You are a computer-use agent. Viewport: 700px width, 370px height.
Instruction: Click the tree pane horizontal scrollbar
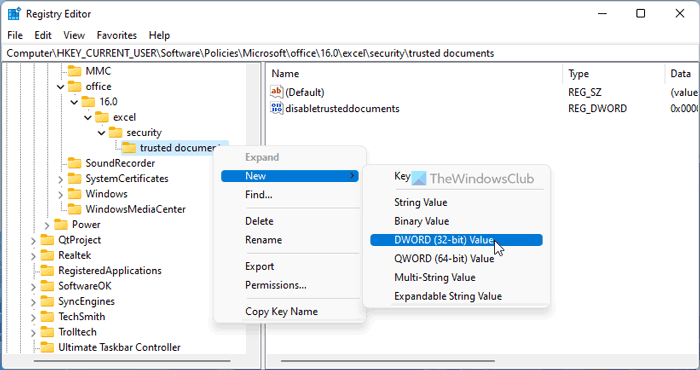(x=132, y=361)
